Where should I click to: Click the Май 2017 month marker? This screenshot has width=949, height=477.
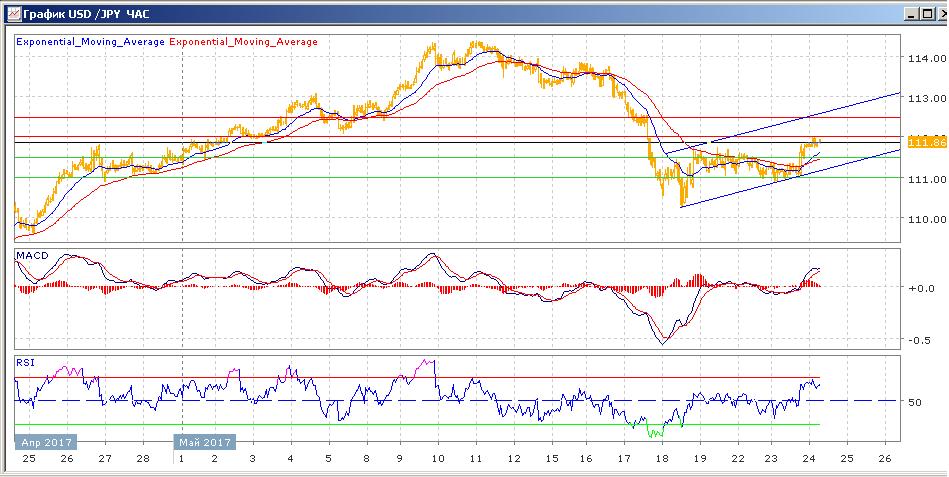pyautogui.click(x=204, y=441)
